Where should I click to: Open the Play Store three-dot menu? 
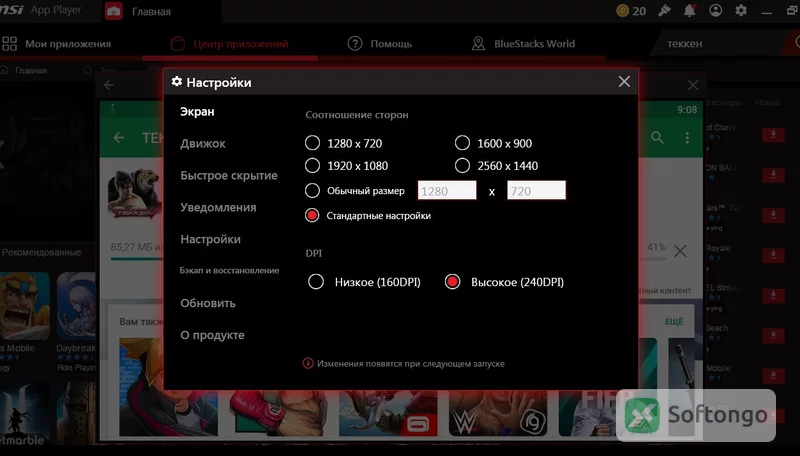coord(687,137)
